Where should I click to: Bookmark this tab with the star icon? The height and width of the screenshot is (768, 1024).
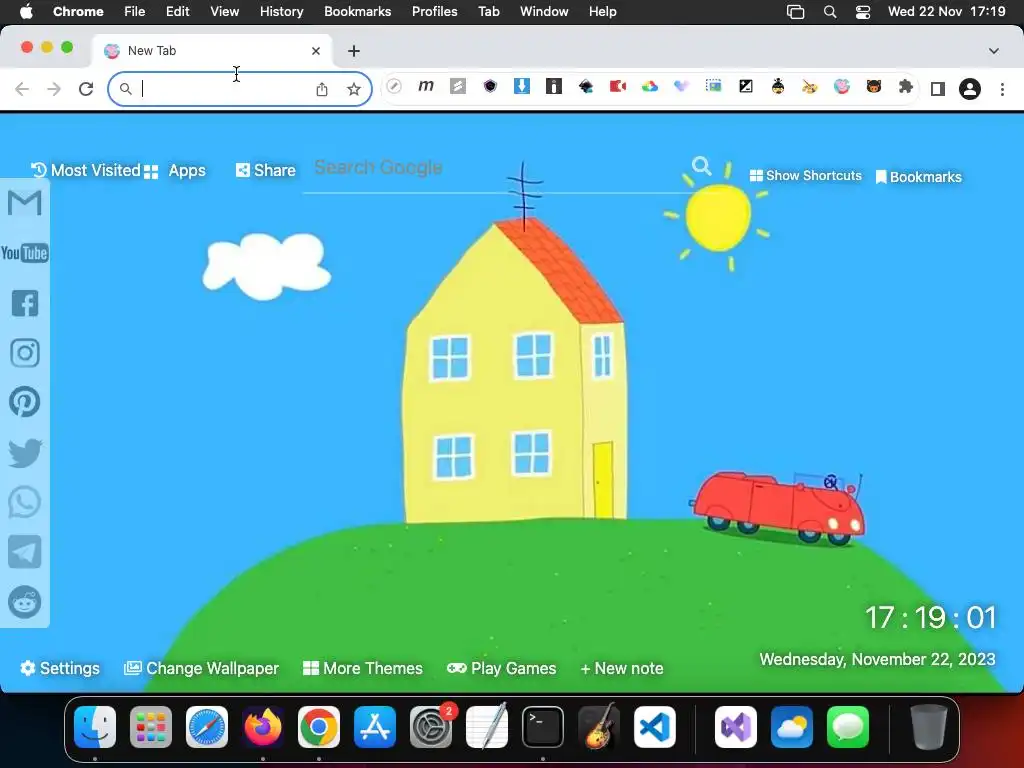354,89
